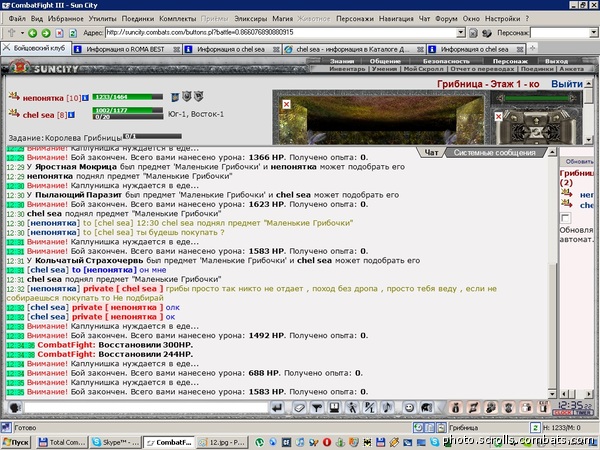Open Total Commander in the taskbar
Screen dimensions: 600x450
(62, 442)
